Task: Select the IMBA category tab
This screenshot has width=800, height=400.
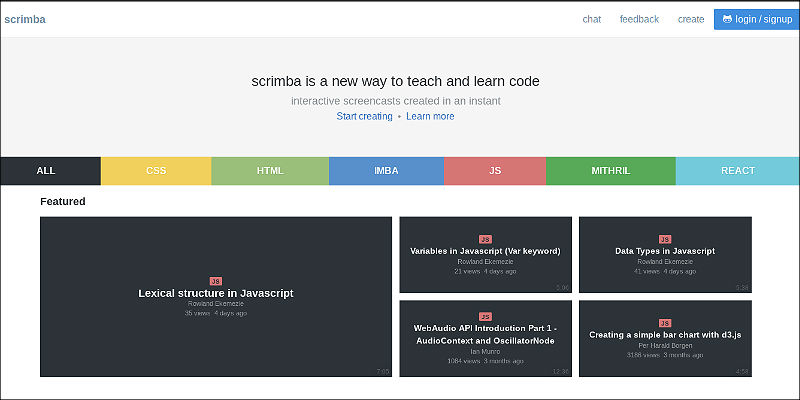Action: (x=386, y=171)
